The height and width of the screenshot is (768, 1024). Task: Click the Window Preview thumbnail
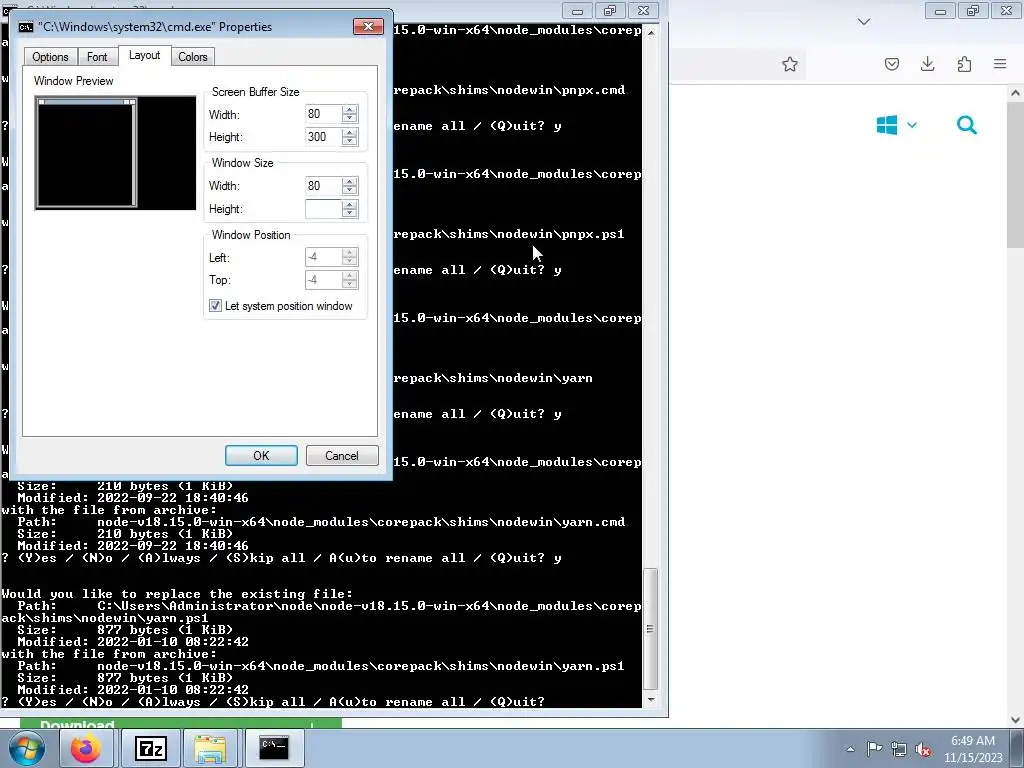[x=115, y=153]
